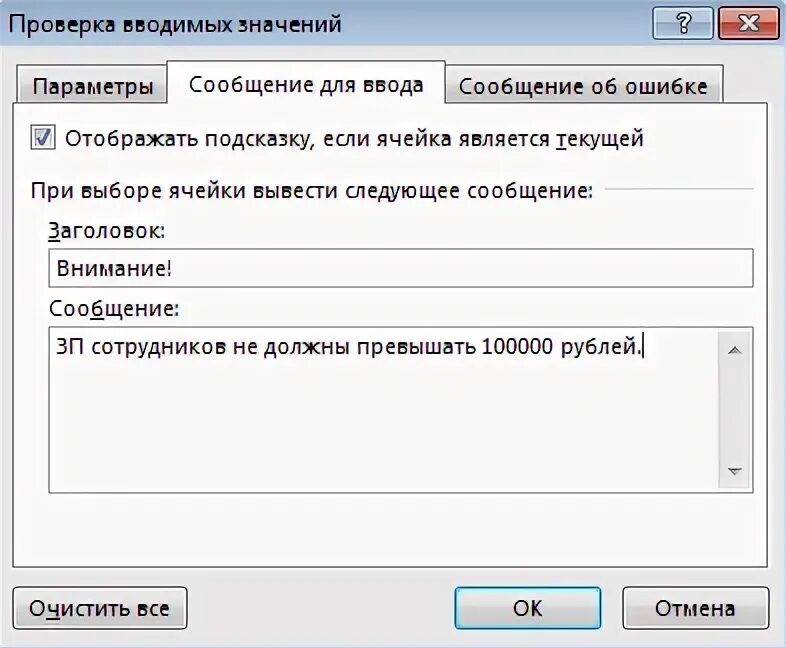Viewport: 786px width, 648px height.
Task: Click the scroll up arrow in message box
Action: [x=734, y=351]
